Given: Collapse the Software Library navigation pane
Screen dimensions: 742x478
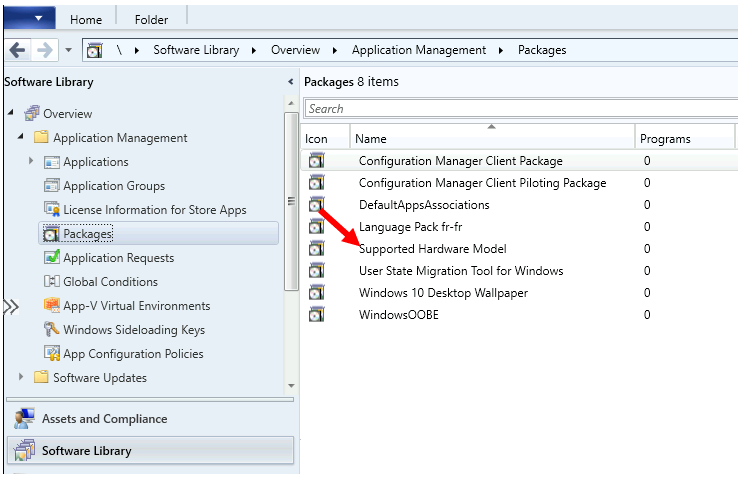Looking at the screenshot, I should point(291,82).
